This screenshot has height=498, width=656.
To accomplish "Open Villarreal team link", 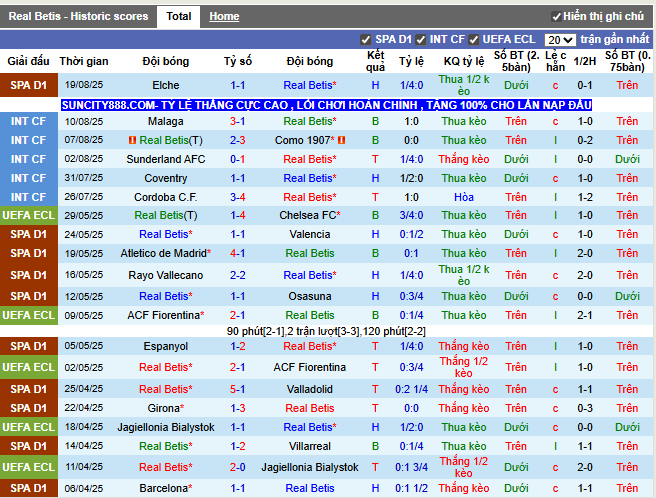I will tap(310, 447).
